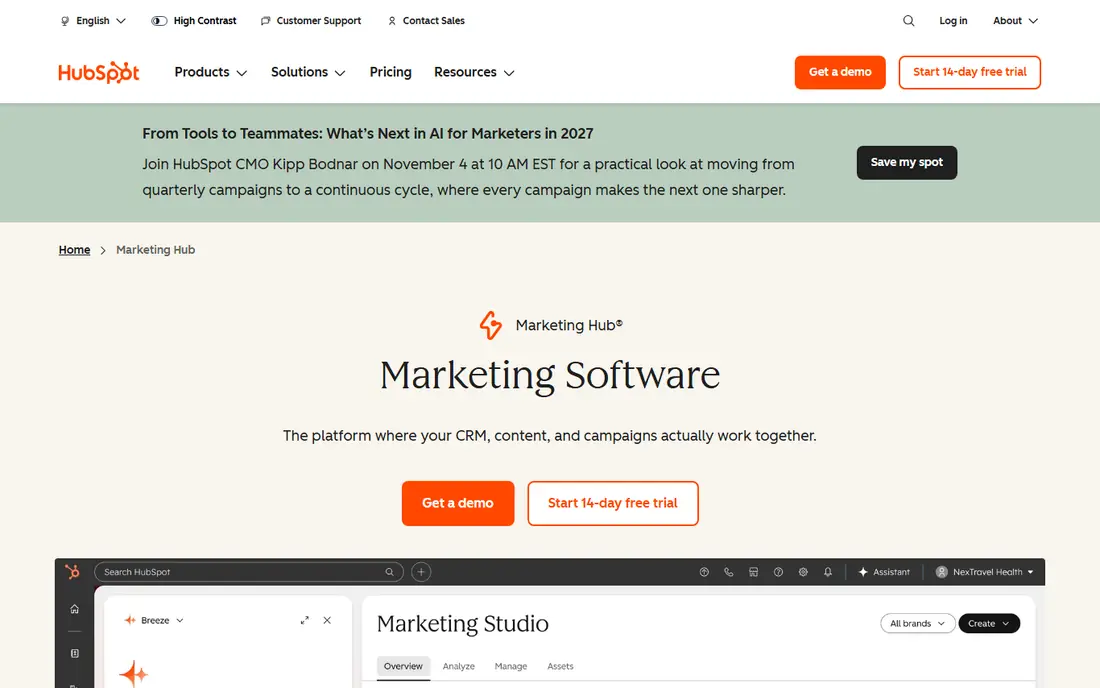Click Start 14-day free trial below tagline
The width and height of the screenshot is (1100, 688).
pyautogui.click(x=613, y=503)
